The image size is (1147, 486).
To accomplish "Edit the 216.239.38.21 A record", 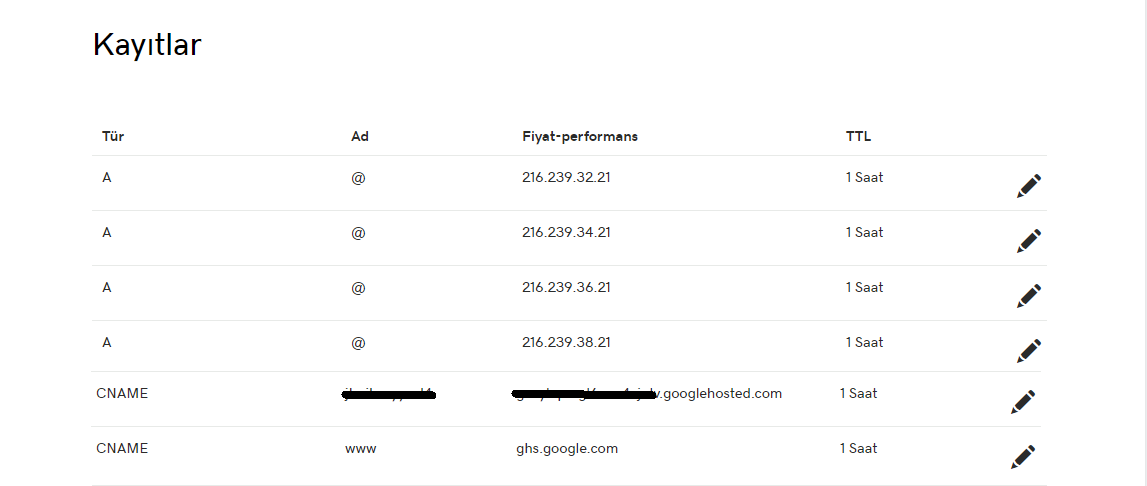I will [1029, 351].
